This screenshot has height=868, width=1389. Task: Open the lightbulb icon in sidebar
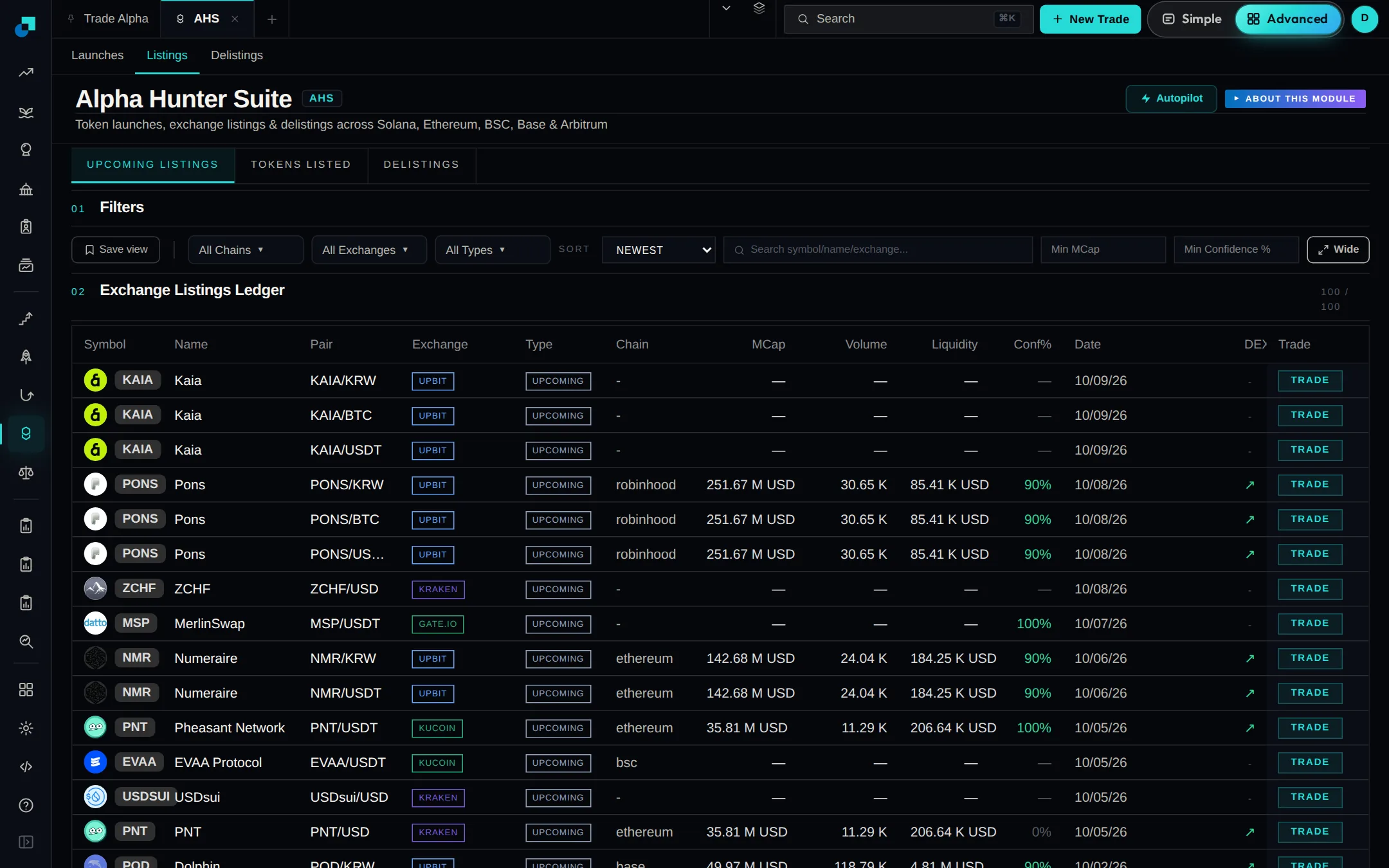pos(26,150)
